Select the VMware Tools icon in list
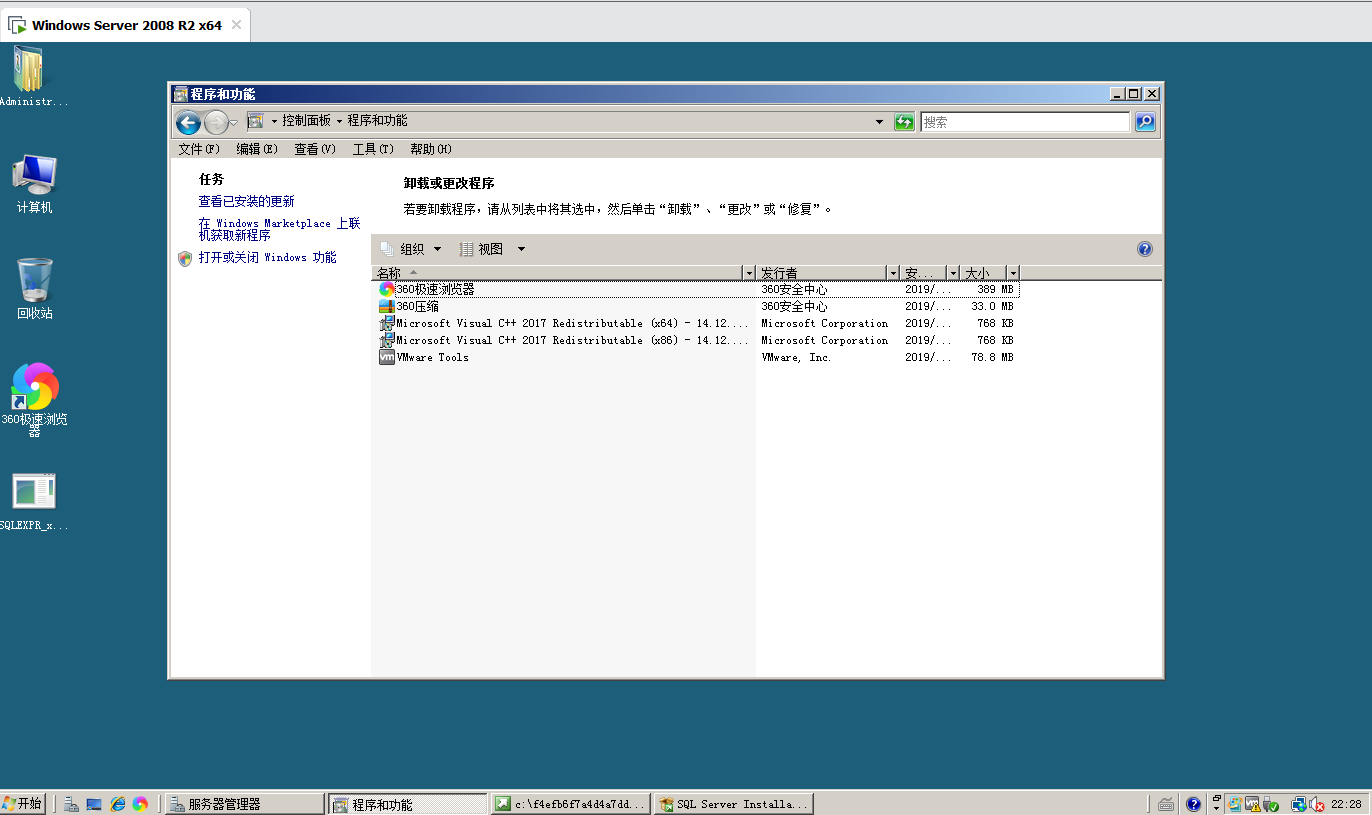Screen dimensions: 1372x815 coord(387,357)
